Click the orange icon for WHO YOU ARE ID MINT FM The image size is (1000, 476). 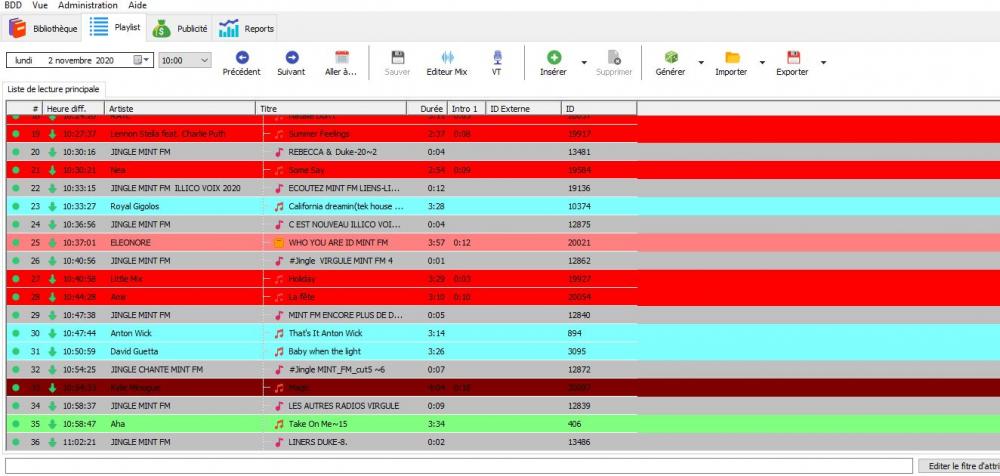point(279,243)
